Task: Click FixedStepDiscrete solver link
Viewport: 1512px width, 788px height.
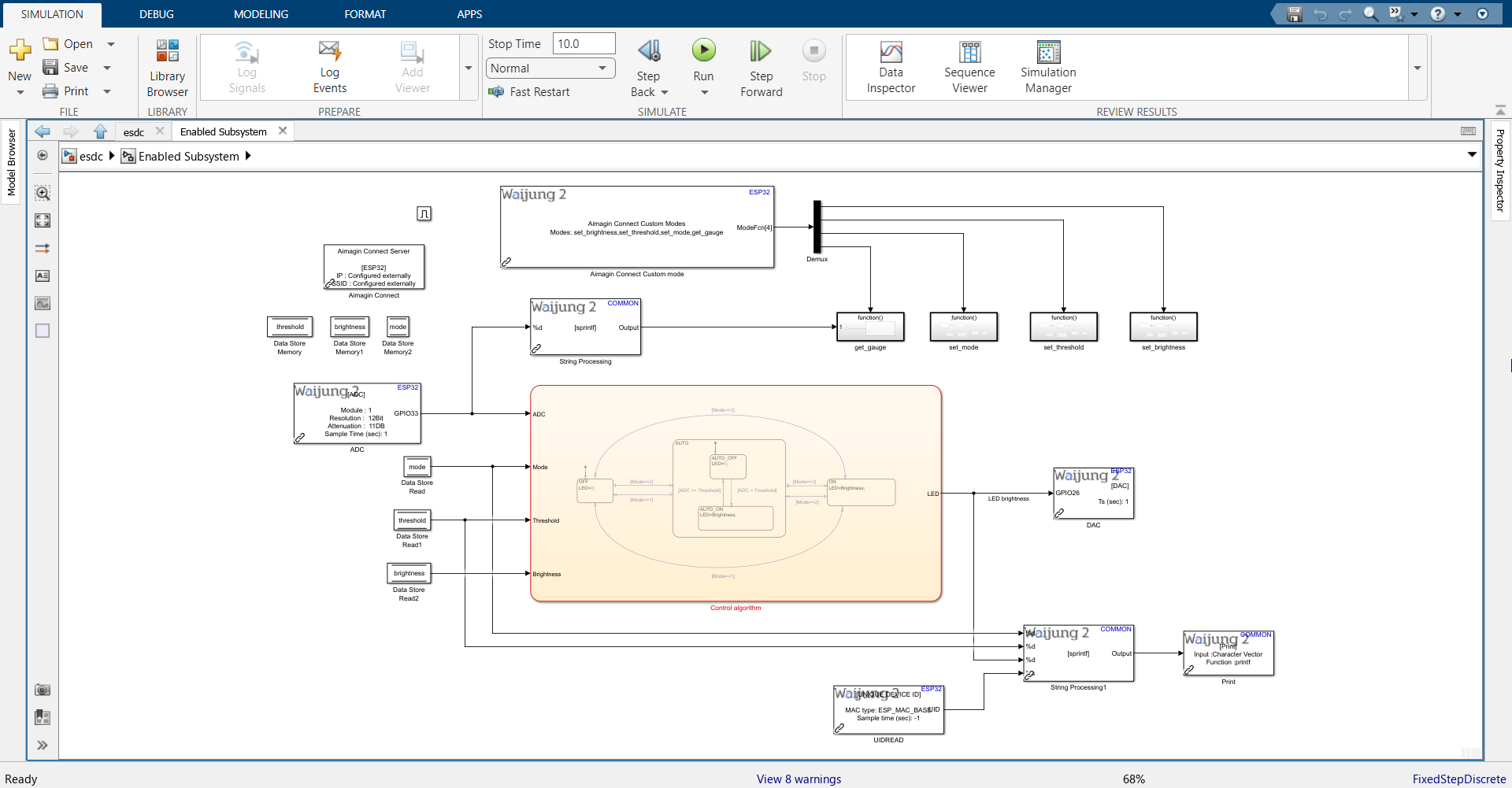Action: [x=1459, y=779]
